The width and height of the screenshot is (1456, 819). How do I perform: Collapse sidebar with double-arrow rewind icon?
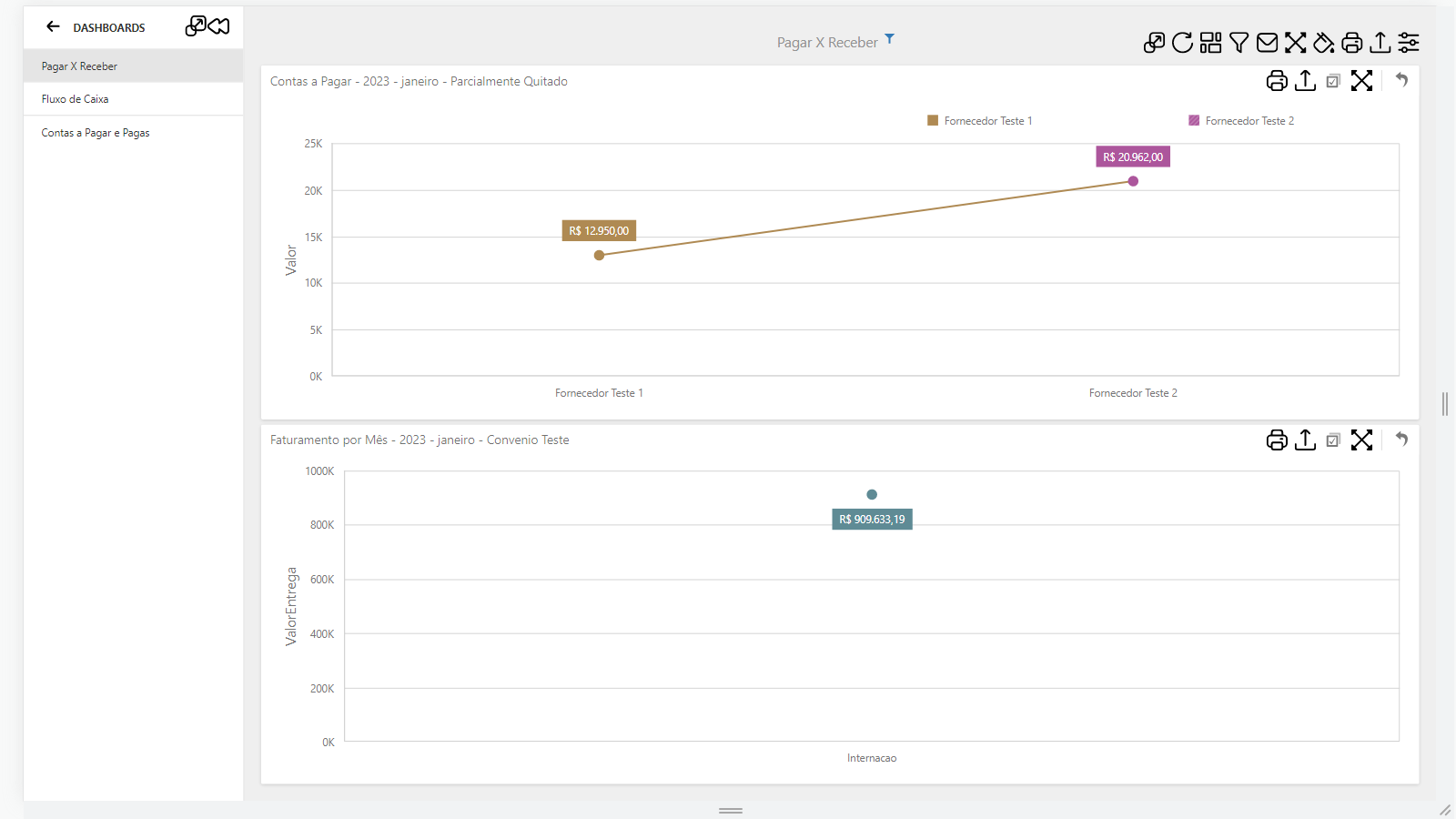coord(219,26)
